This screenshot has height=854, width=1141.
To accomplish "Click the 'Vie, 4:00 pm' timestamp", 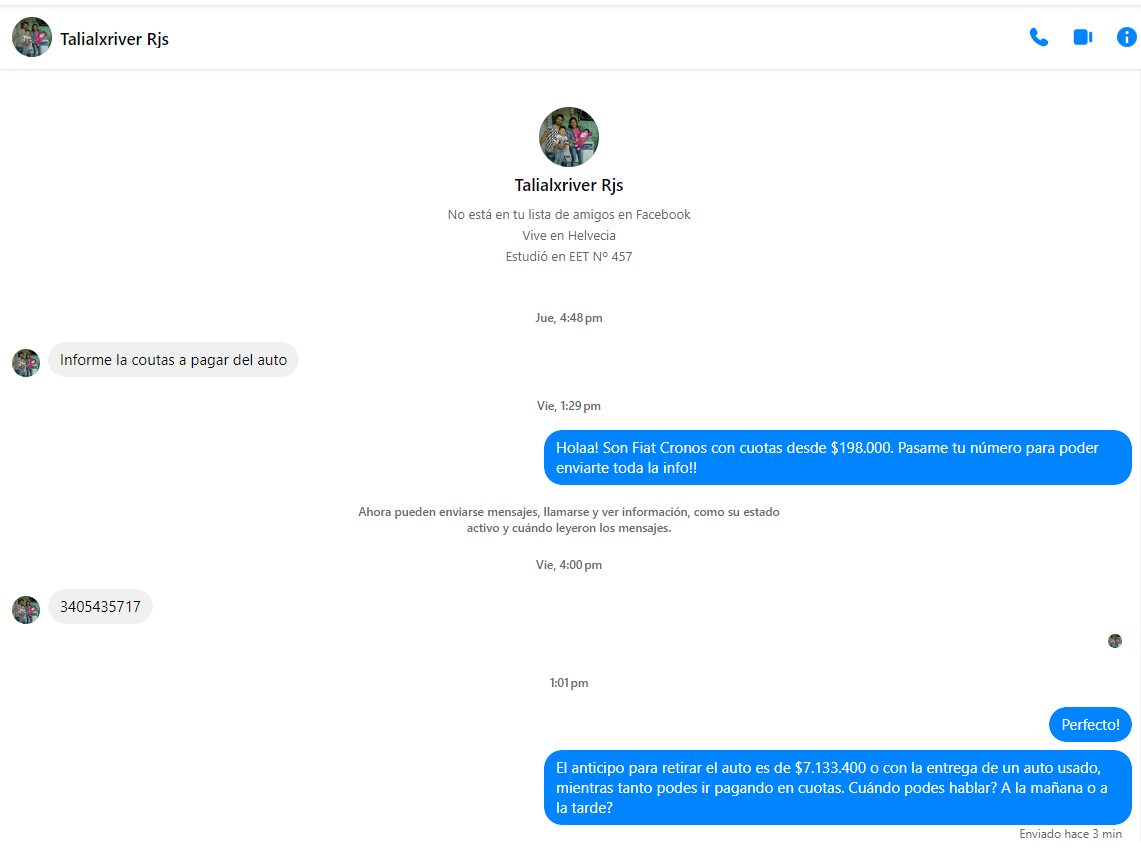I will (x=569, y=565).
